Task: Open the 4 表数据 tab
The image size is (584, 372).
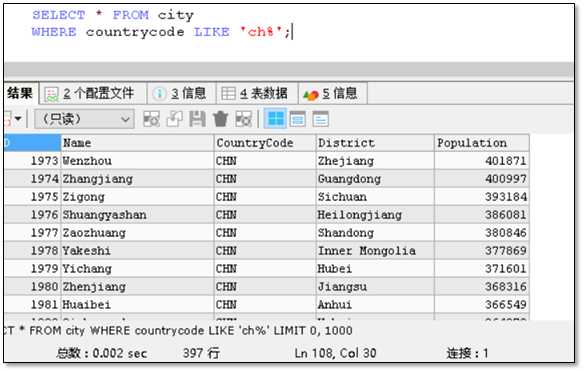Action: point(257,93)
